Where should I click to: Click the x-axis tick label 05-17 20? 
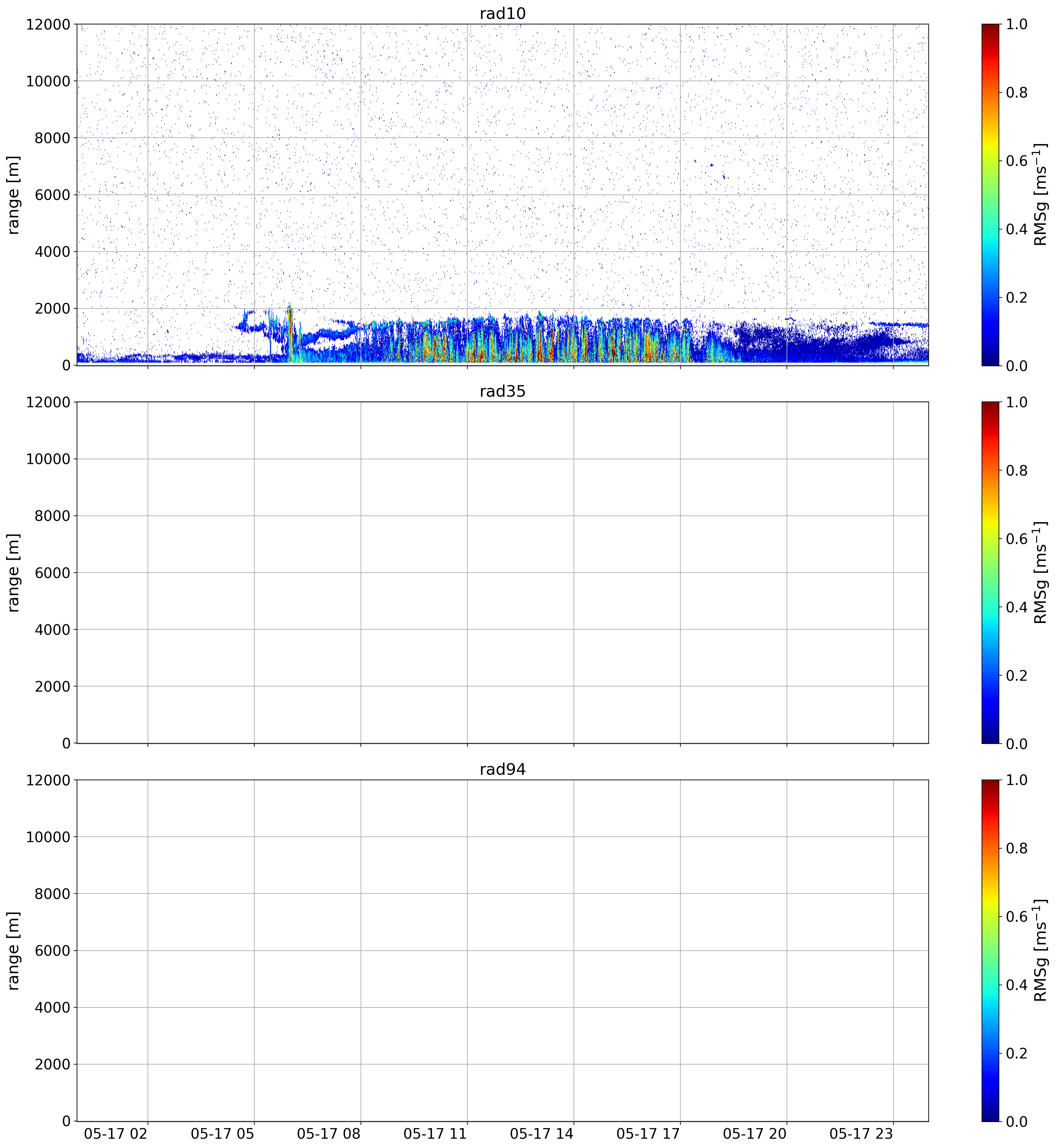754,1134
